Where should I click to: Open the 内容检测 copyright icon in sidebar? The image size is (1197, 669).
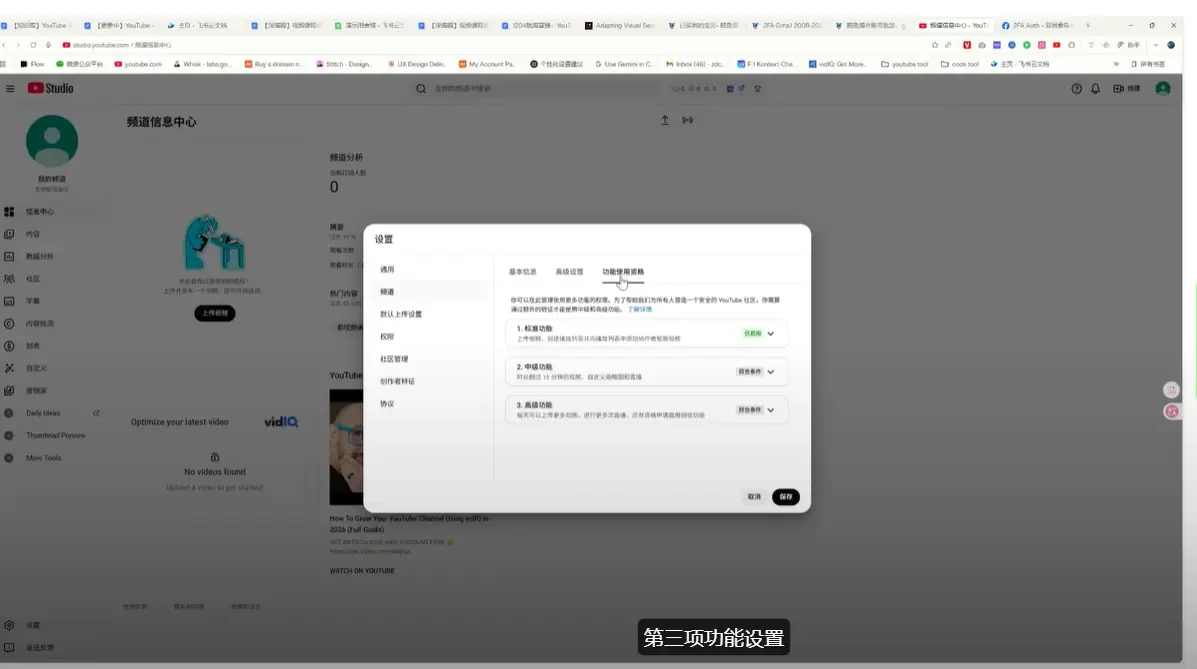click(9, 324)
